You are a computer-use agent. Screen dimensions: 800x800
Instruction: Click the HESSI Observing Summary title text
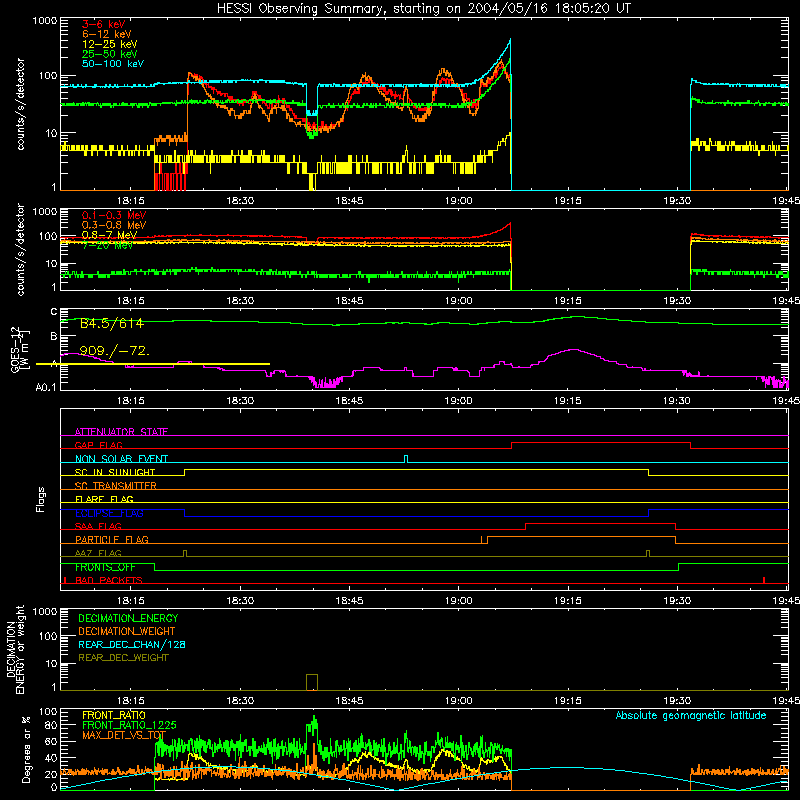423,9
